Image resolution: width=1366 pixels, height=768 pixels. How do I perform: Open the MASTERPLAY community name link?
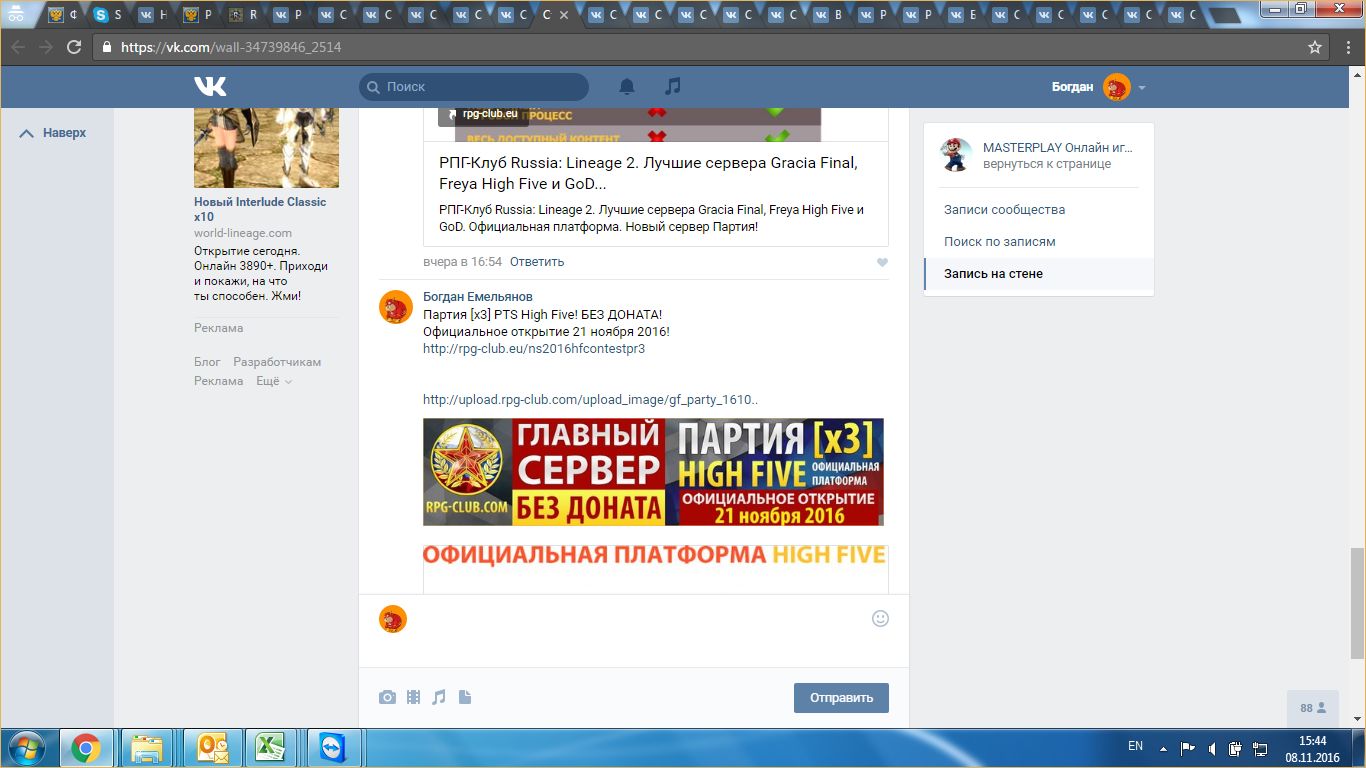pos(1058,148)
